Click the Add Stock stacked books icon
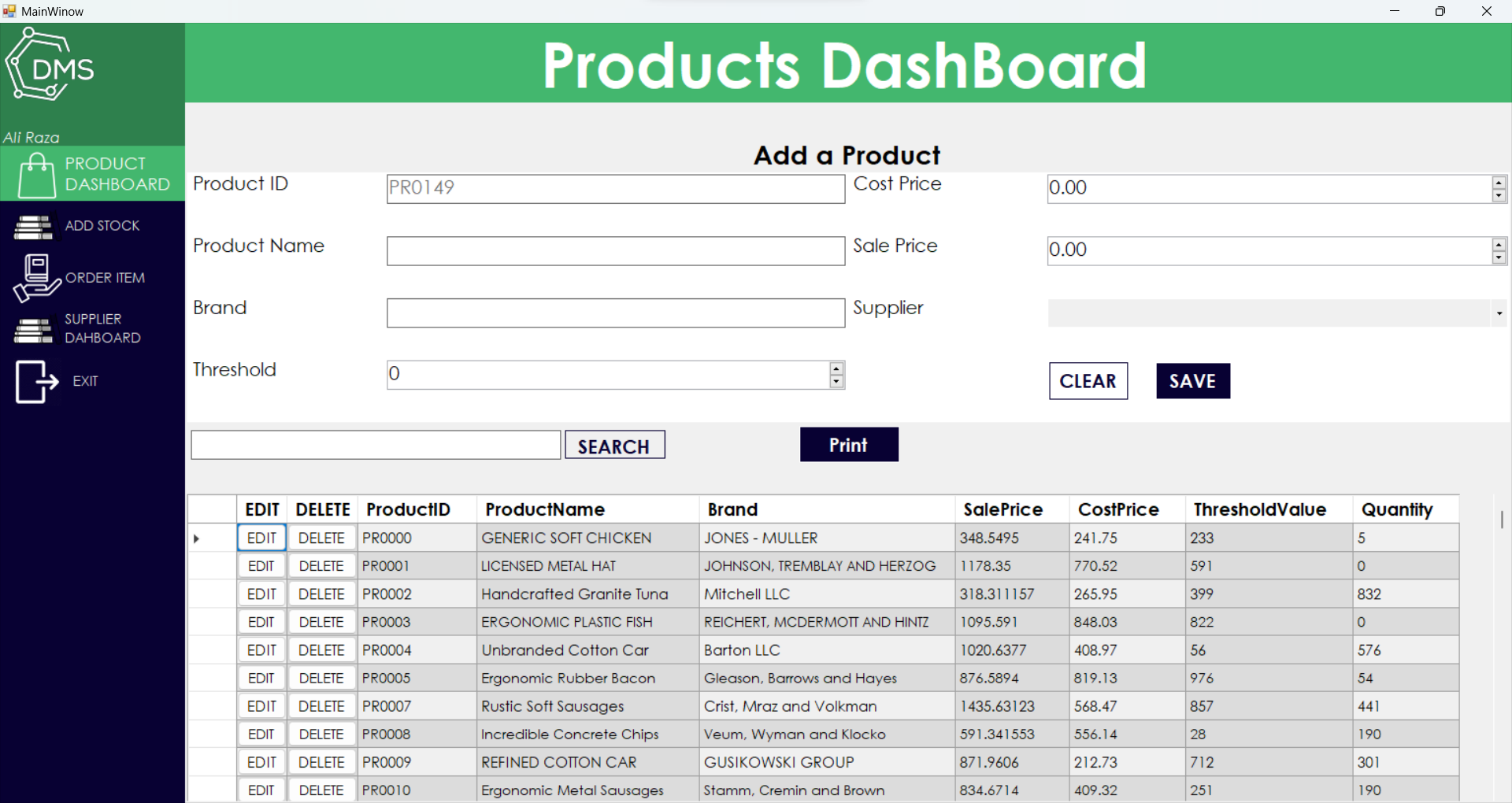 33,227
